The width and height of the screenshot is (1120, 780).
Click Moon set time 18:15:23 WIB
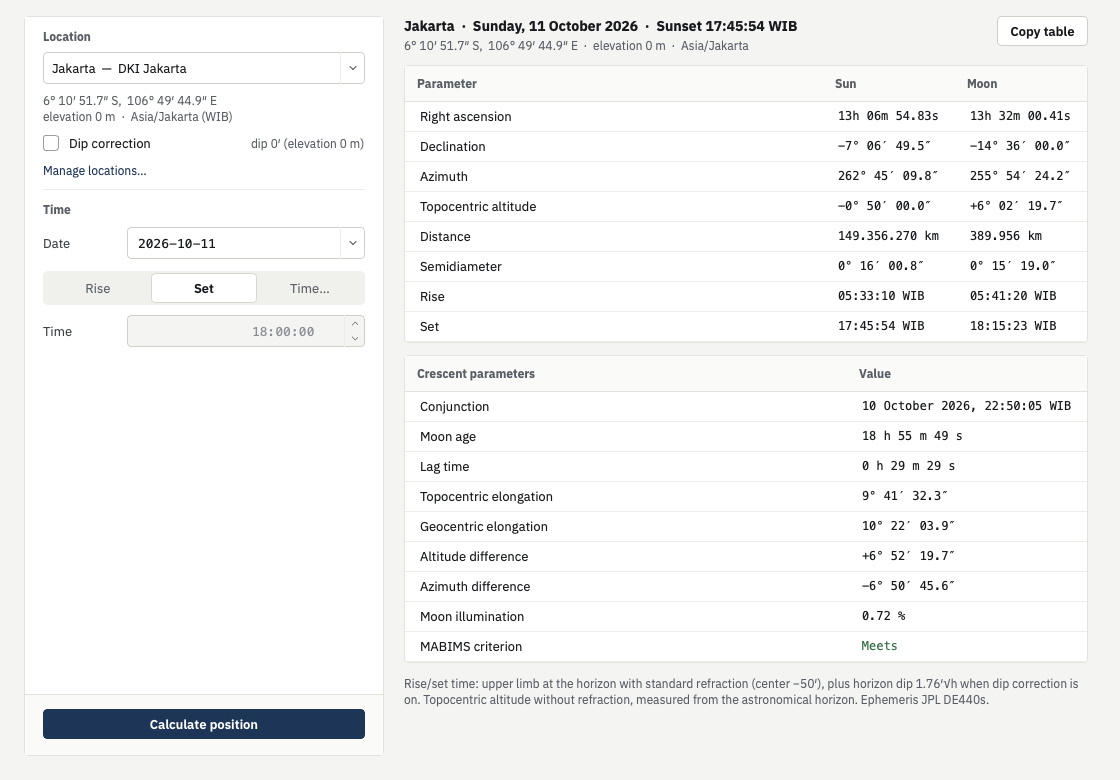[x=1013, y=326]
